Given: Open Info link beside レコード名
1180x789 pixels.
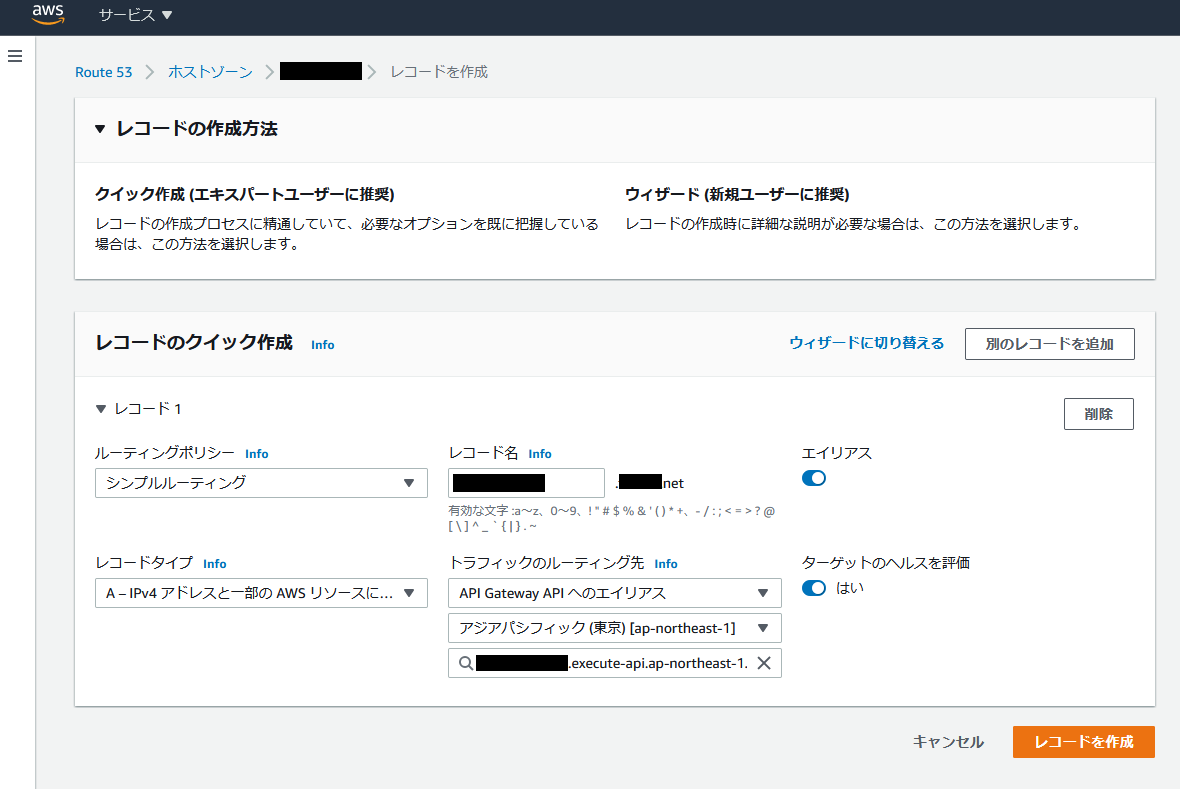Looking at the screenshot, I should tap(540, 454).
